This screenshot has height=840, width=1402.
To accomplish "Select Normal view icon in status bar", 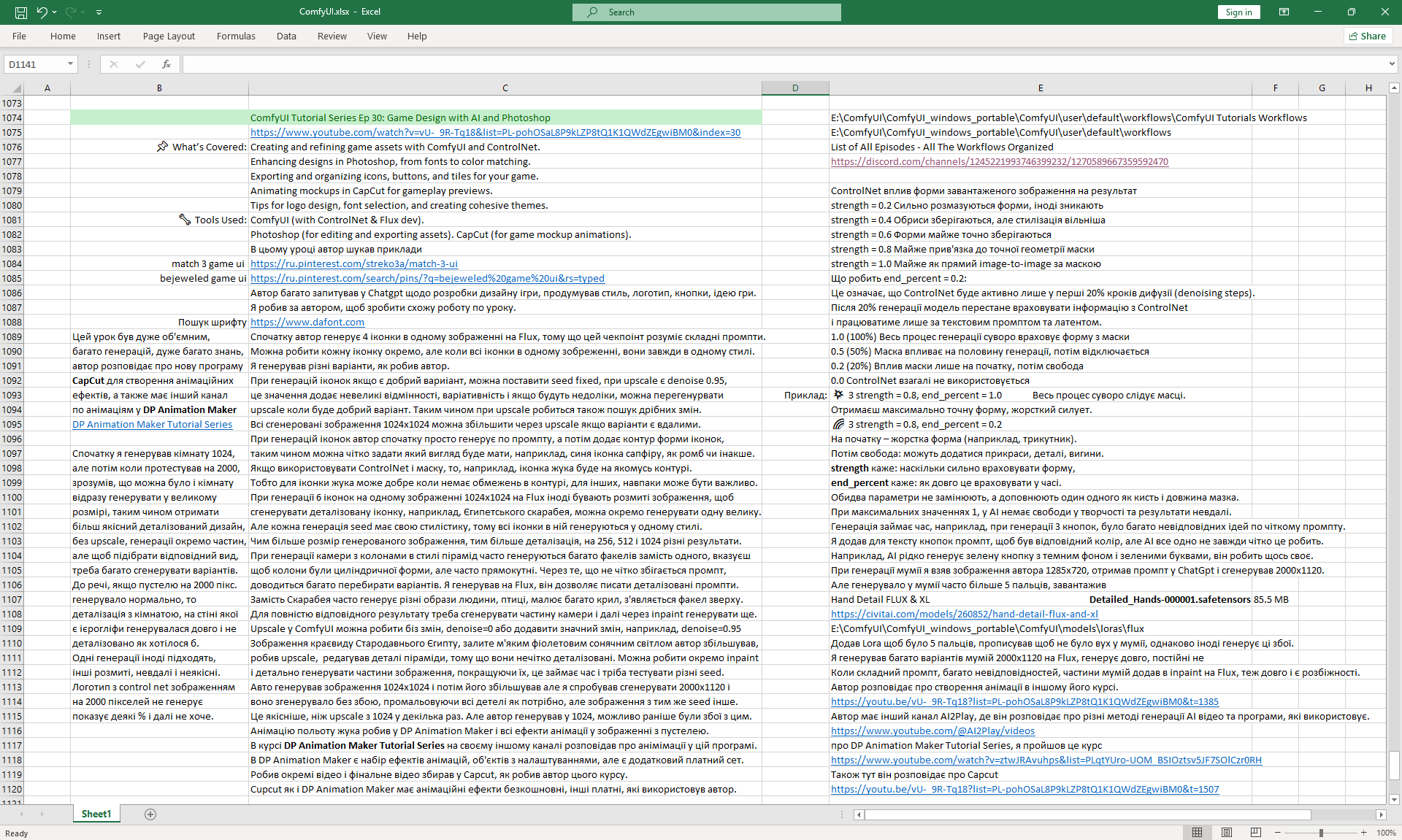I will click(x=1198, y=833).
